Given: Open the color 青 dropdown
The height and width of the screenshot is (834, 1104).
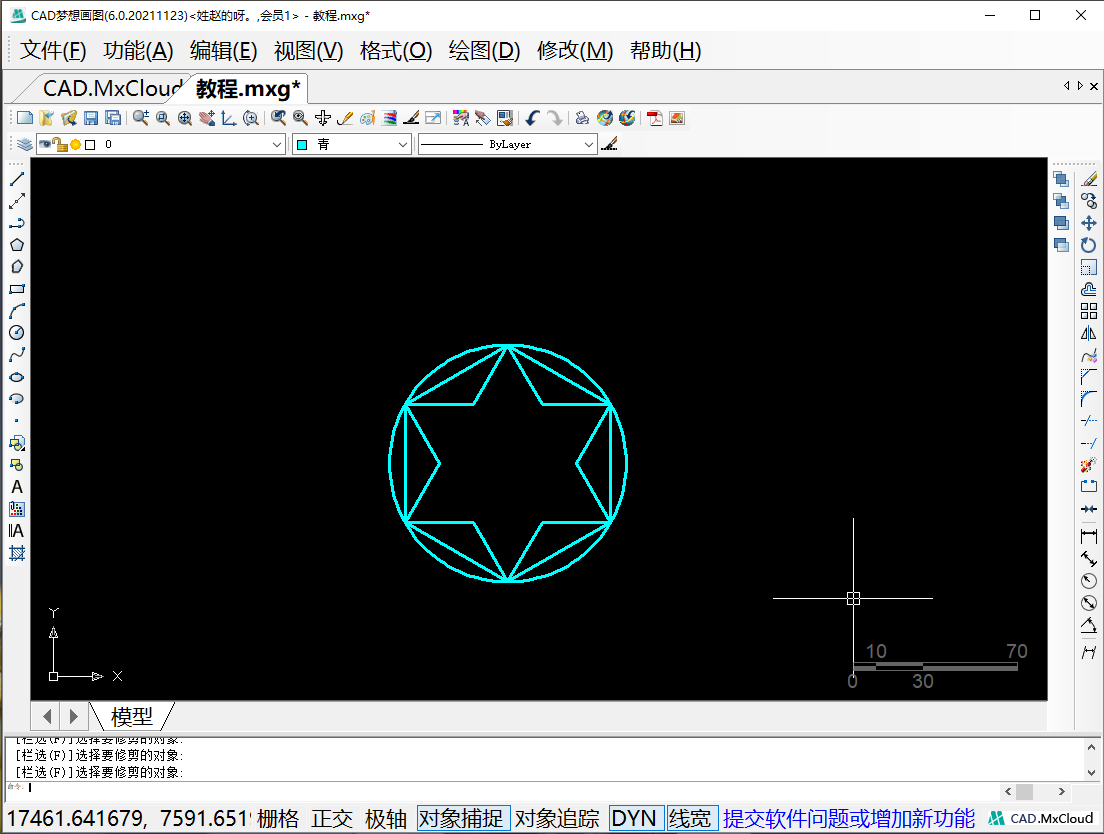Looking at the screenshot, I should (x=403, y=144).
